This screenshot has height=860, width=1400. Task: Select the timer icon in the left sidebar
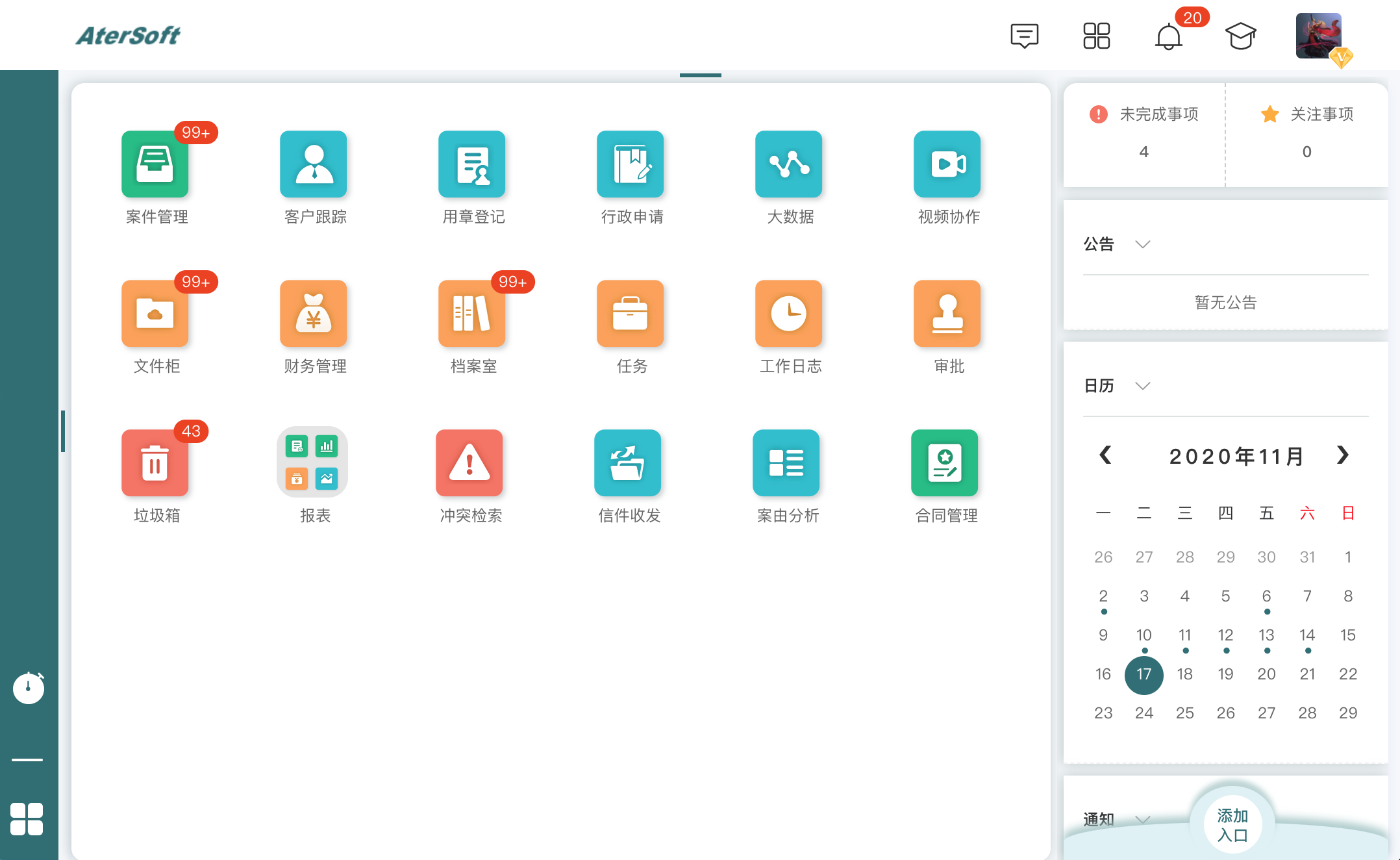pos(29,689)
